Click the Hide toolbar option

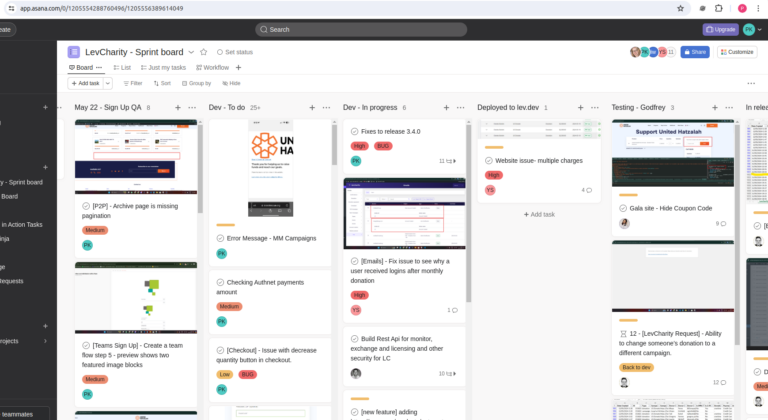click(x=231, y=83)
